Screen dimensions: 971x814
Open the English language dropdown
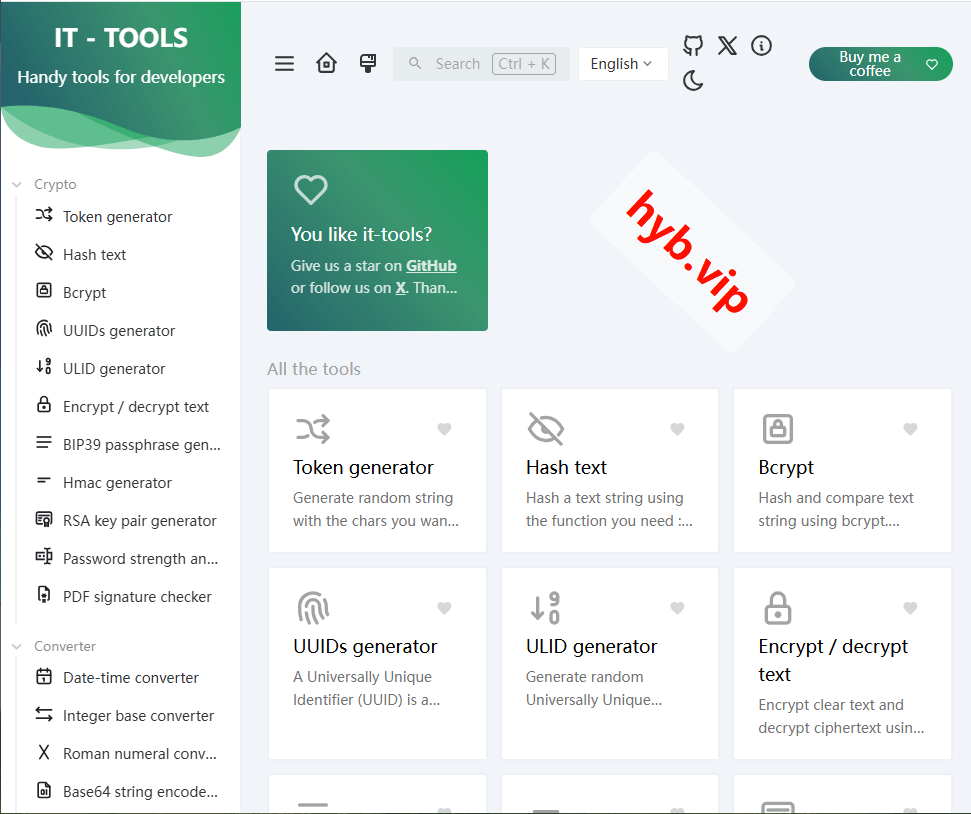[622, 63]
